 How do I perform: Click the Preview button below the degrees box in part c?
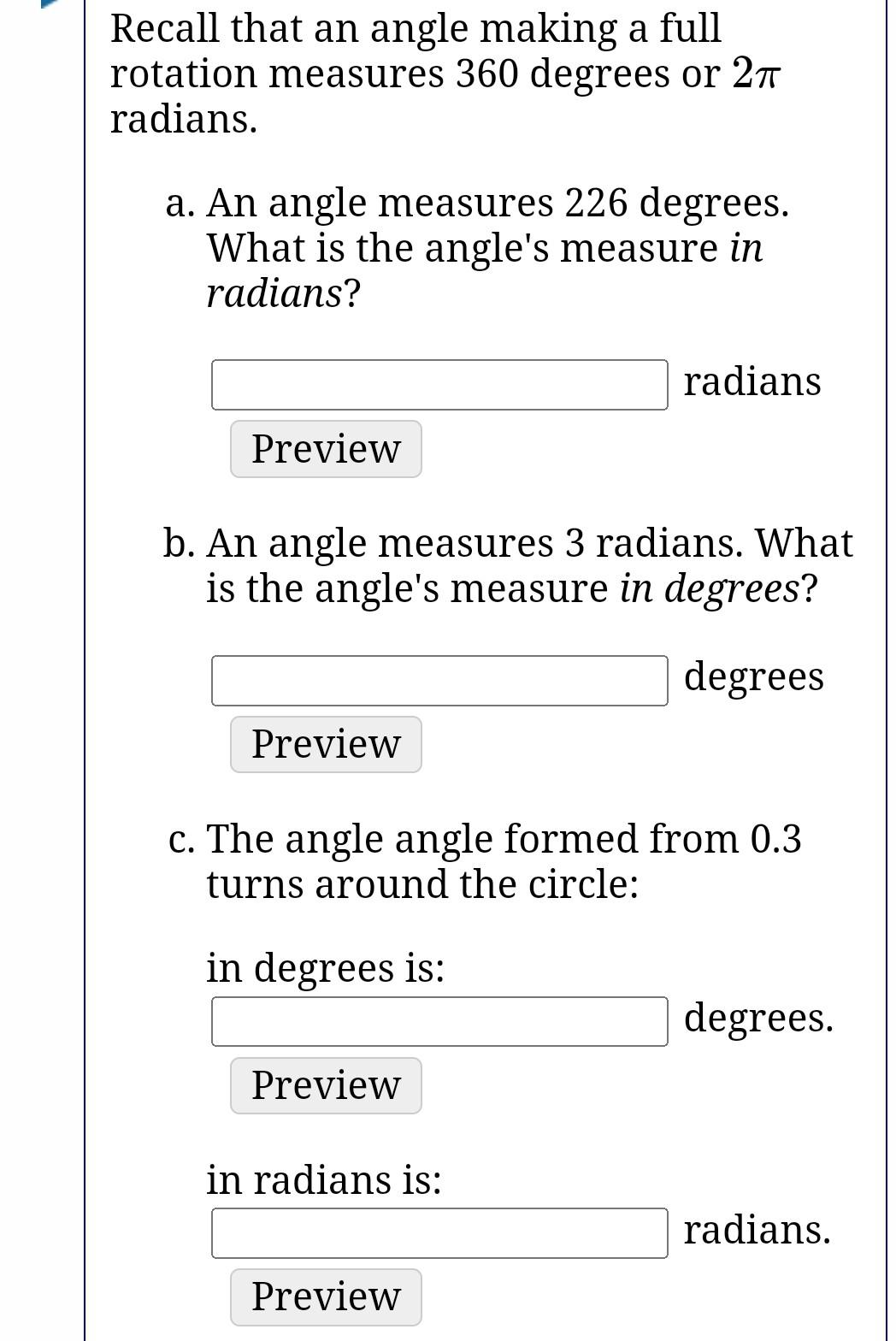325,1084
